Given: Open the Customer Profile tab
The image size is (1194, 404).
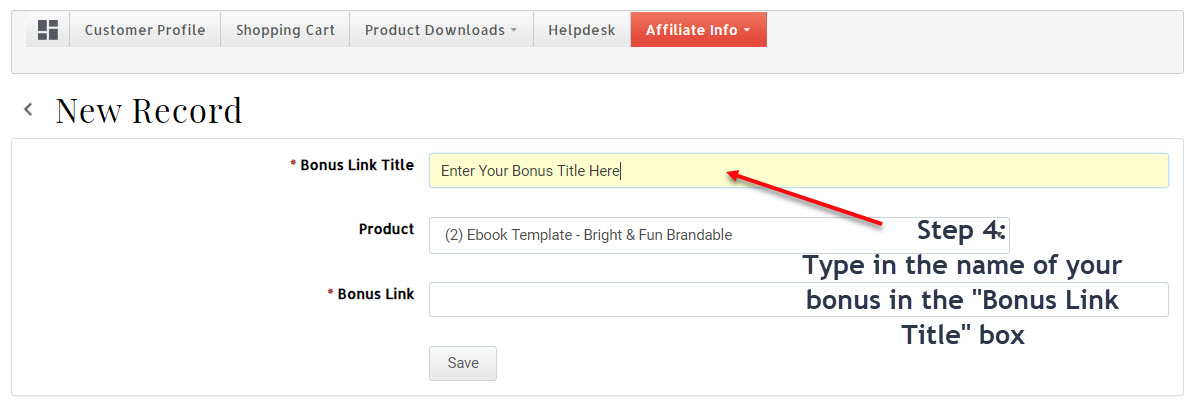Looking at the screenshot, I should [x=145, y=30].
